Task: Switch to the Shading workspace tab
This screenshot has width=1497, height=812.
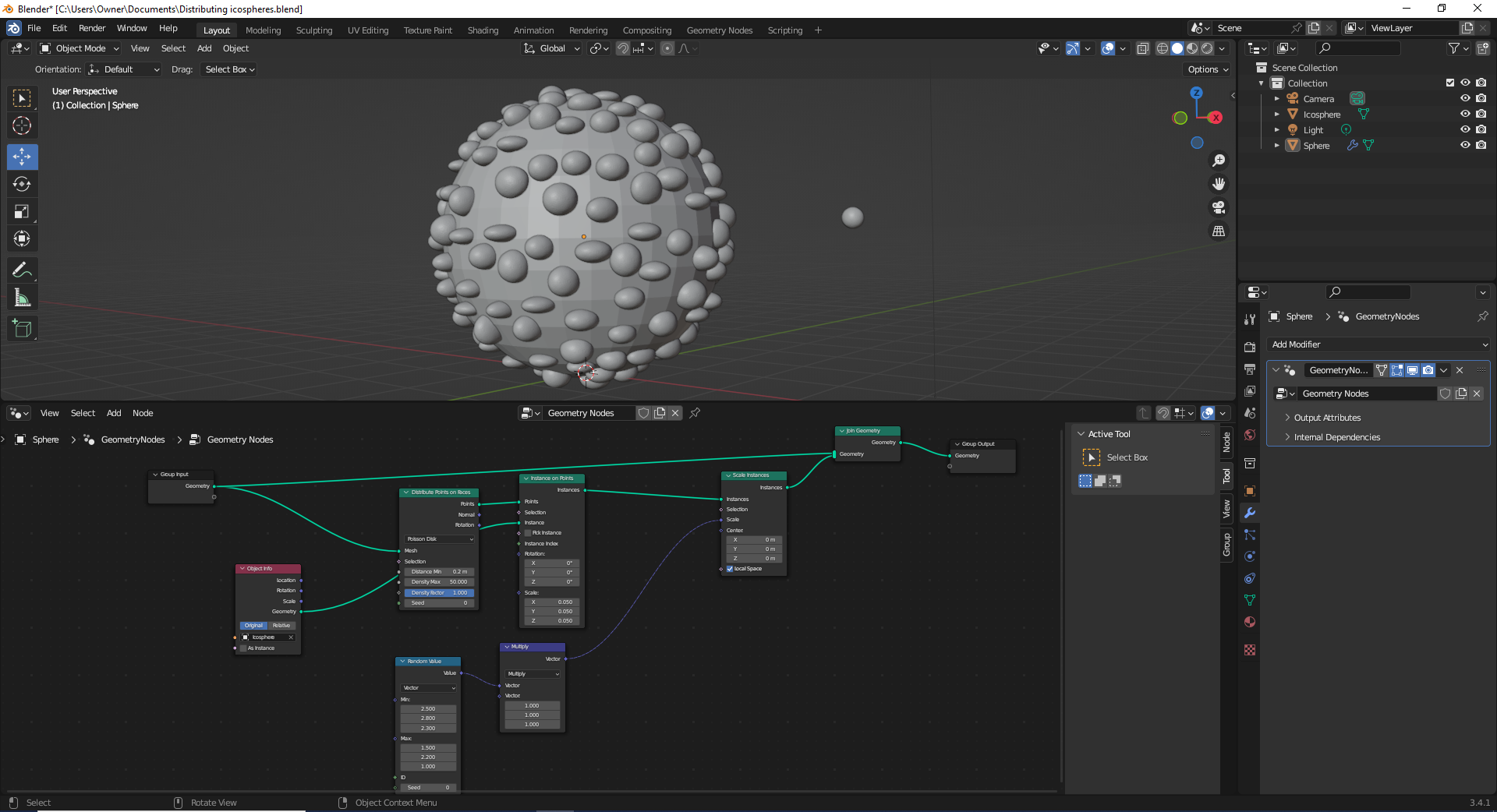Action: pos(483,30)
